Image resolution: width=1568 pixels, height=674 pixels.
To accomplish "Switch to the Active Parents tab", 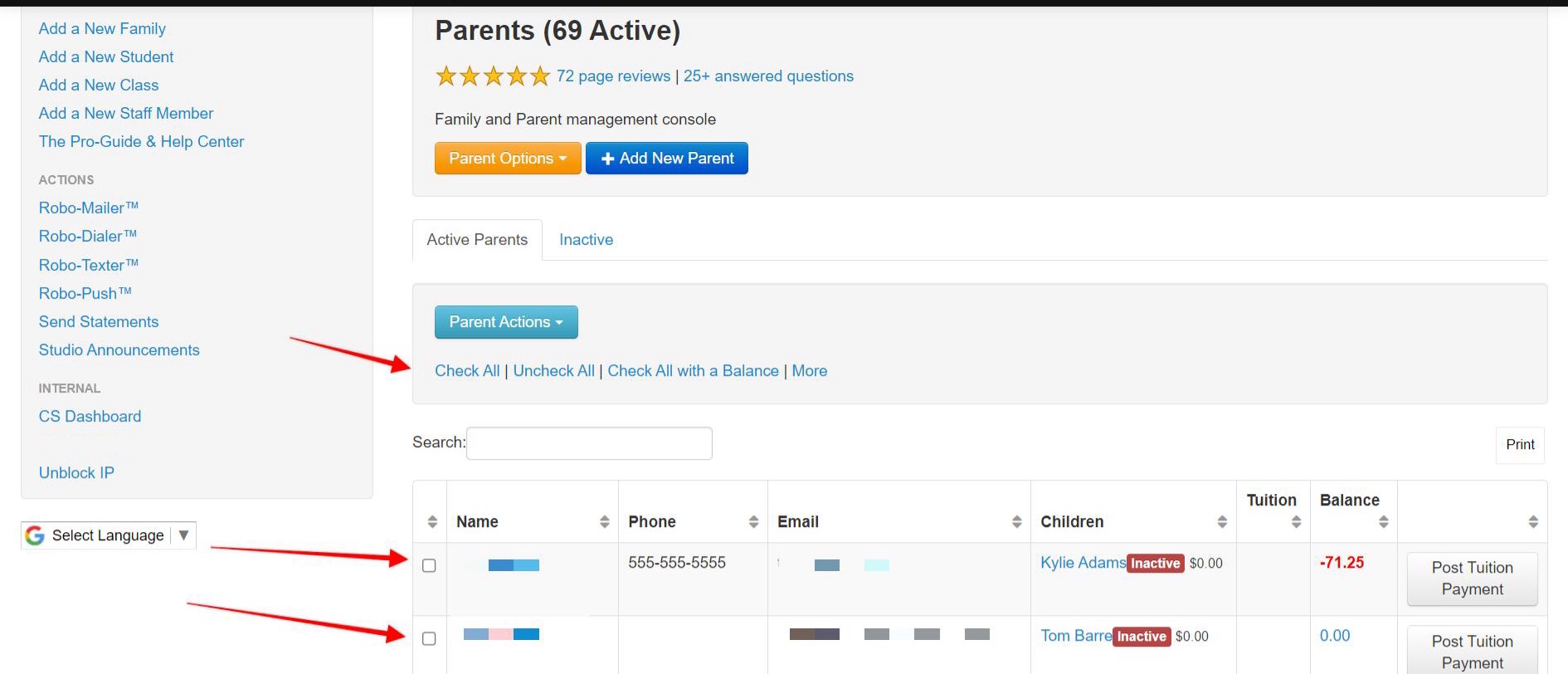I will [477, 240].
